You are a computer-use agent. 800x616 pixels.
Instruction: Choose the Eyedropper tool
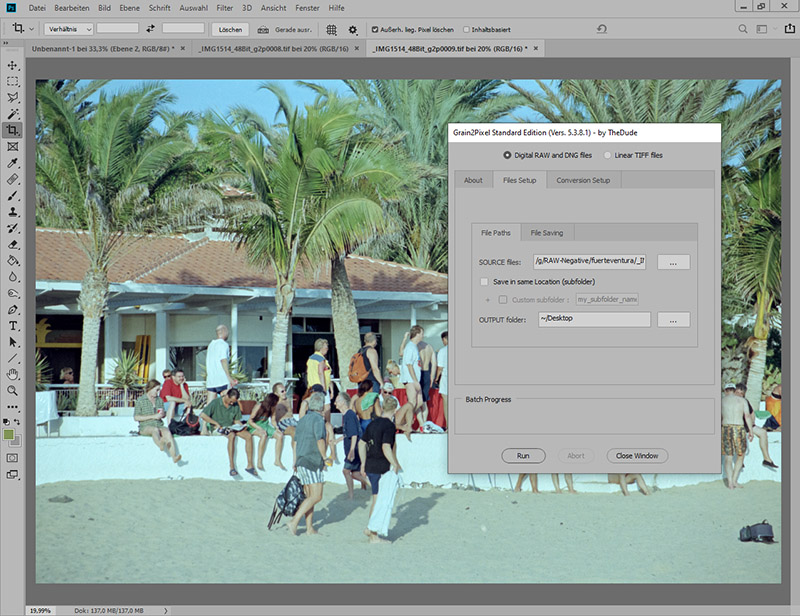(13, 163)
